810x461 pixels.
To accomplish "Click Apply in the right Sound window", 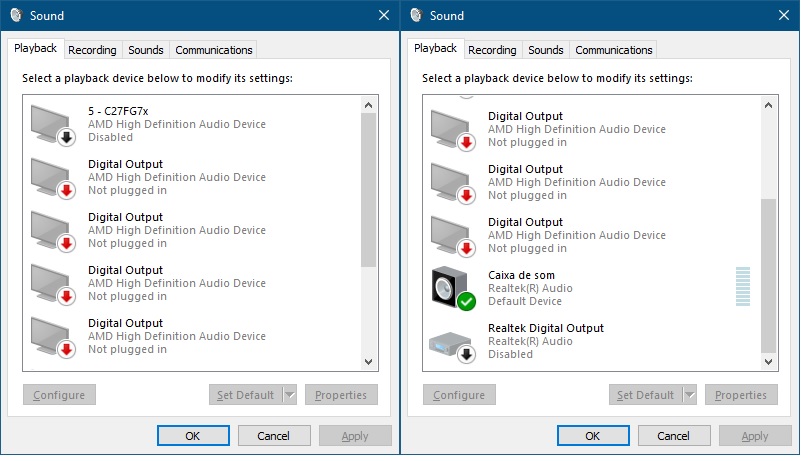I will [755, 436].
